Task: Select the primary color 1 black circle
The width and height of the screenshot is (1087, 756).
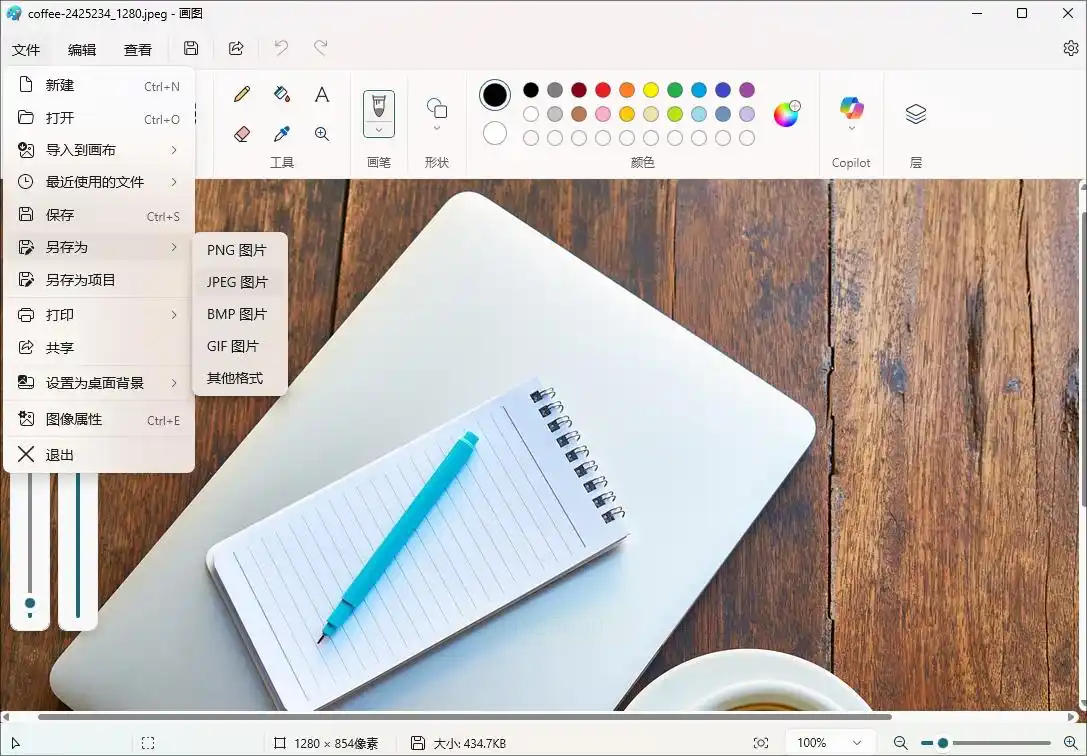Action: pyautogui.click(x=495, y=95)
